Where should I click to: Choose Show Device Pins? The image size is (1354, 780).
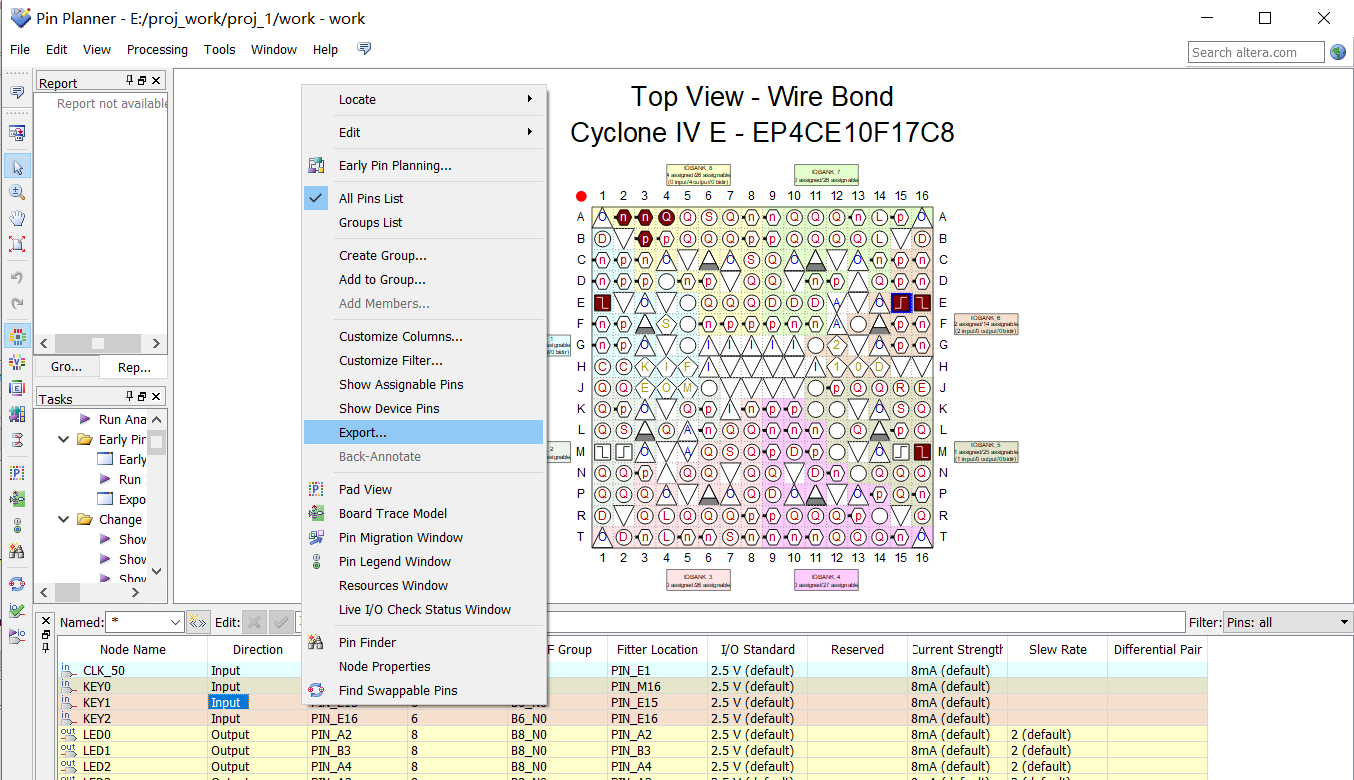point(425,408)
